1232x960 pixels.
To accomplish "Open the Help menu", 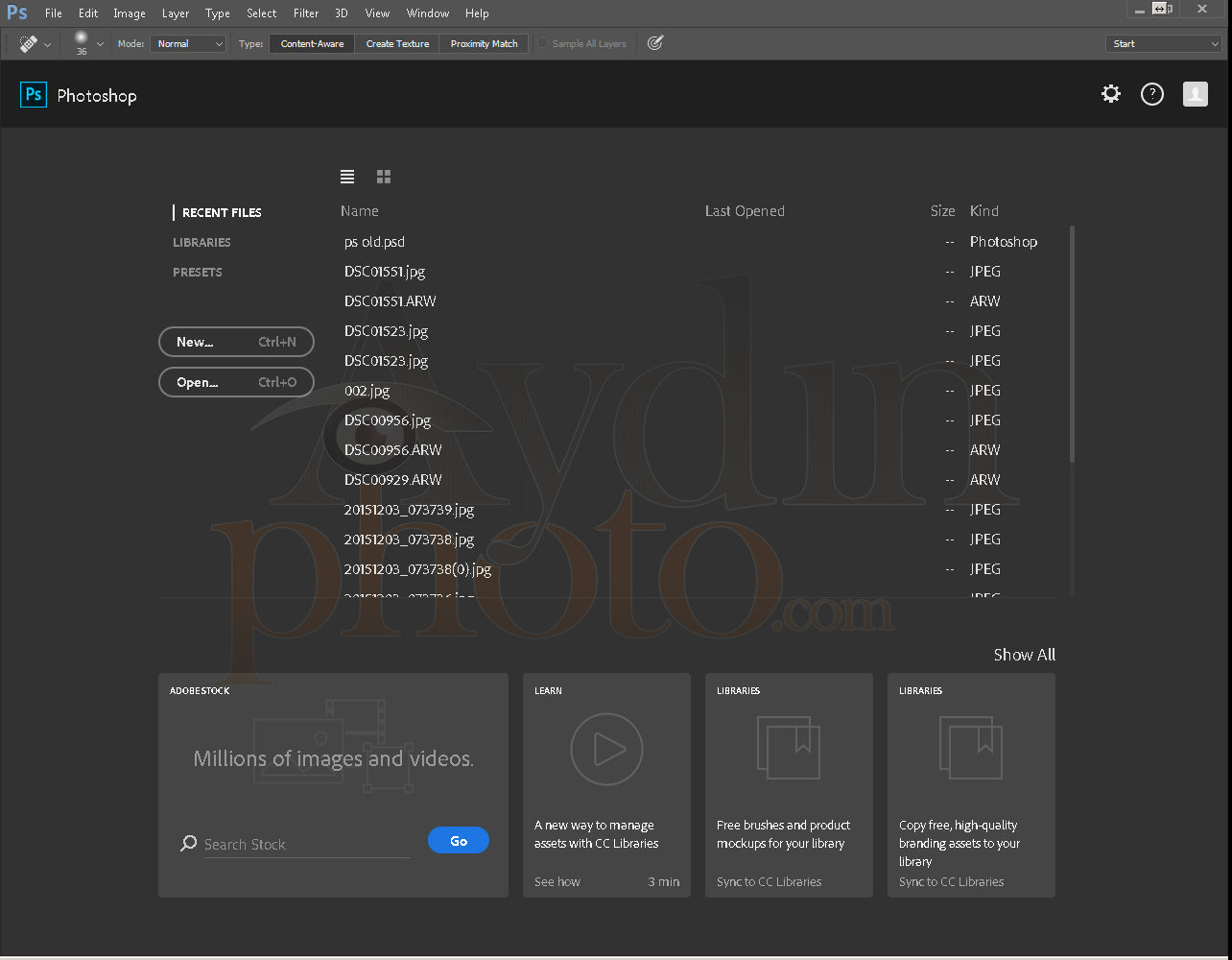I will click(x=477, y=13).
